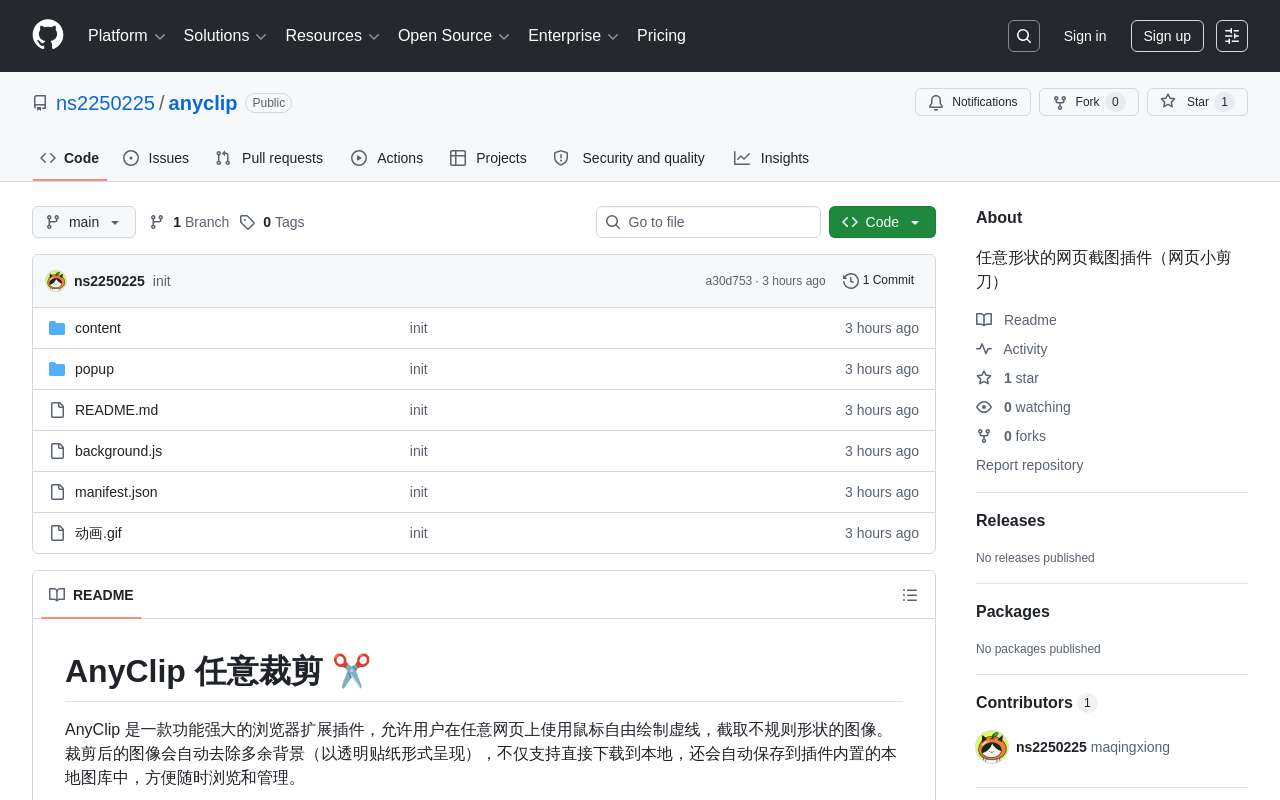Screen dimensions: 1280x800
Task: Open the anyclip repository name link
Action: (203, 103)
